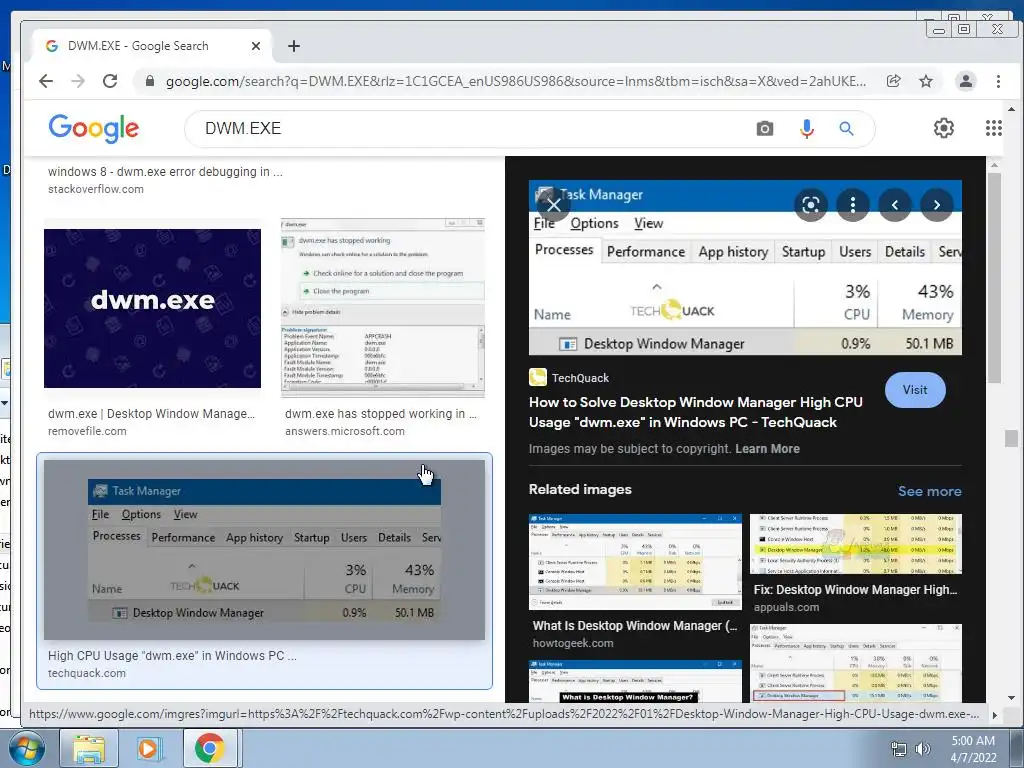
Task: Open Google quick settings gear
Action: (x=943, y=128)
